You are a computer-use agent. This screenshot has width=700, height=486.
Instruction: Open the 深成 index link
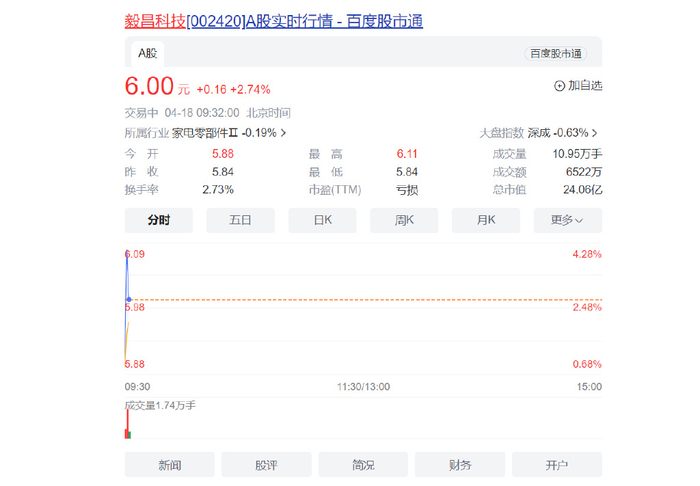(538, 133)
